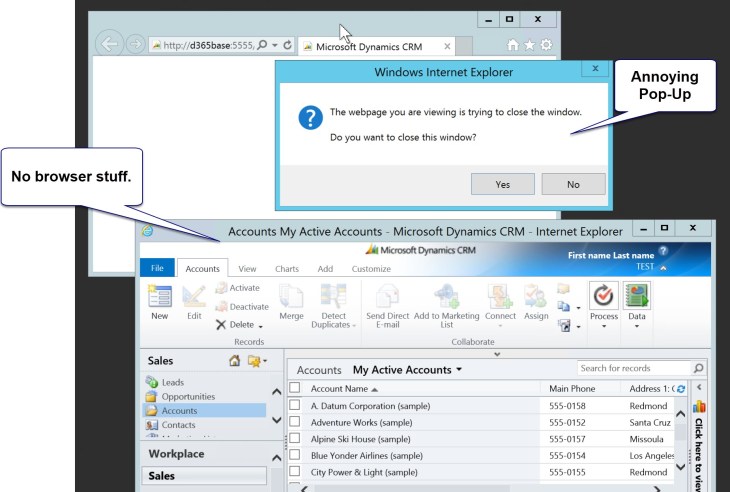This screenshot has width=730, height=492.
Task: Collapse the ribbon using chevron below it
Action: [x=497, y=354]
